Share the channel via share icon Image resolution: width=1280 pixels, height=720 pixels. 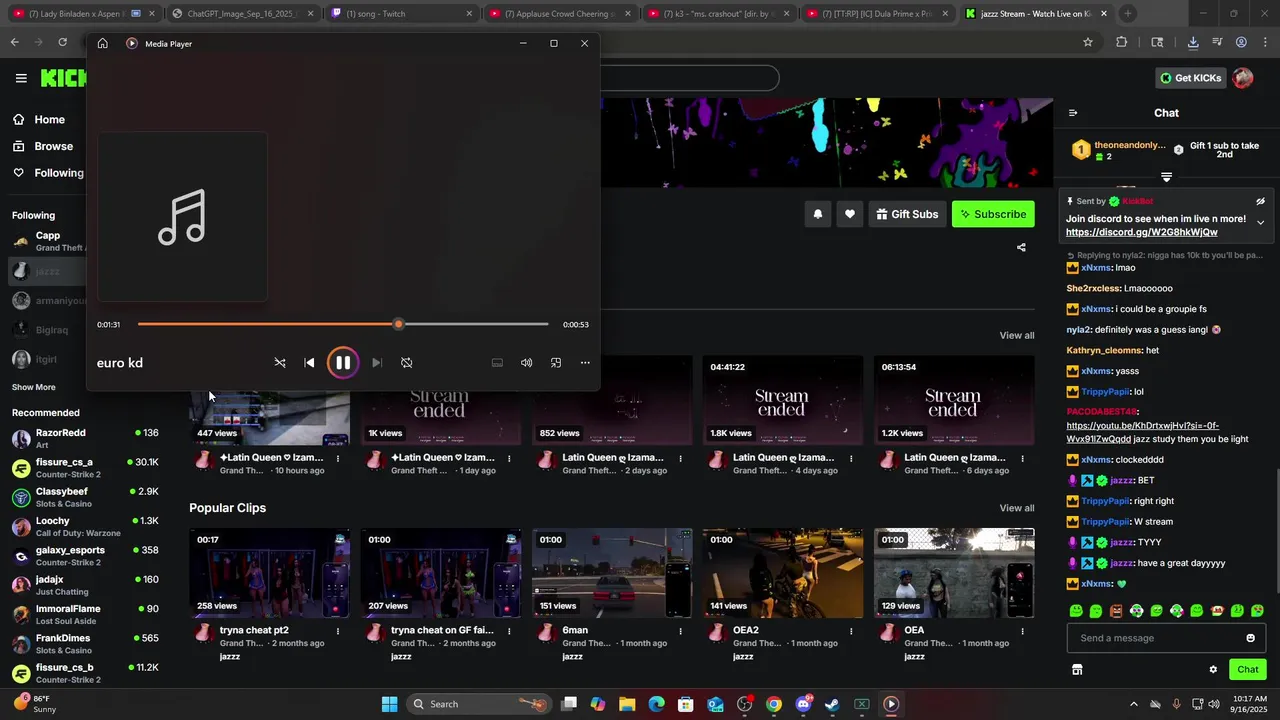[x=1021, y=247]
